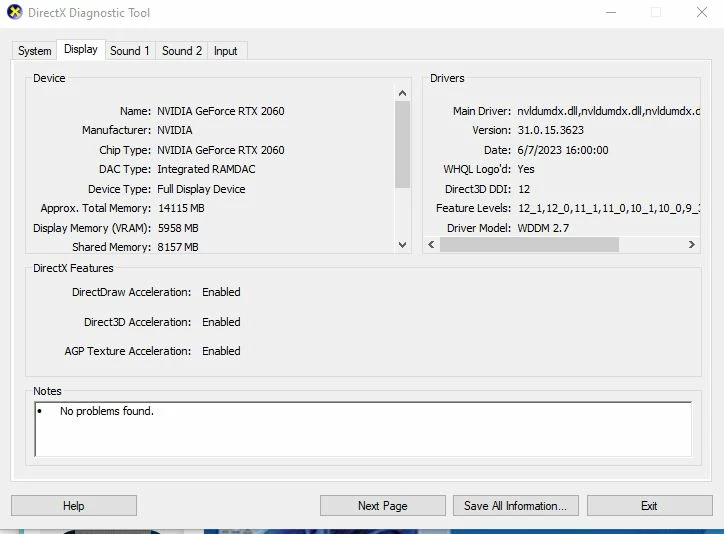Click the Exit button
Image resolution: width=724 pixels, height=534 pixels.
(650, 506)
